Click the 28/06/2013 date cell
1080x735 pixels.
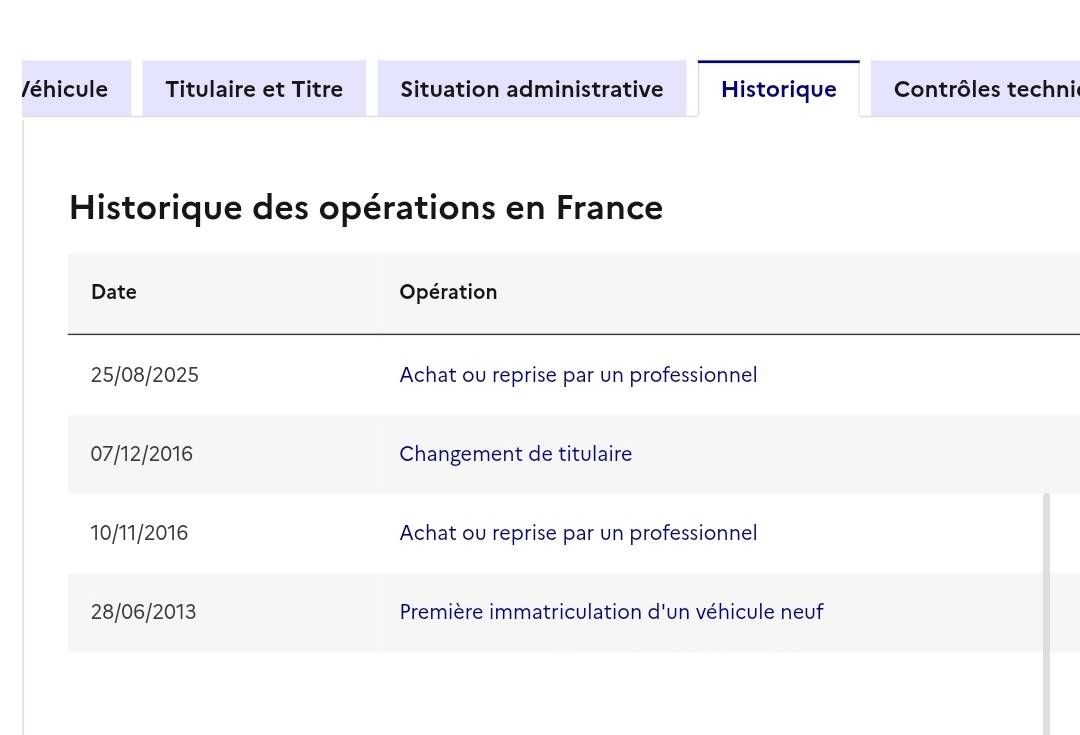coord(143,612)
